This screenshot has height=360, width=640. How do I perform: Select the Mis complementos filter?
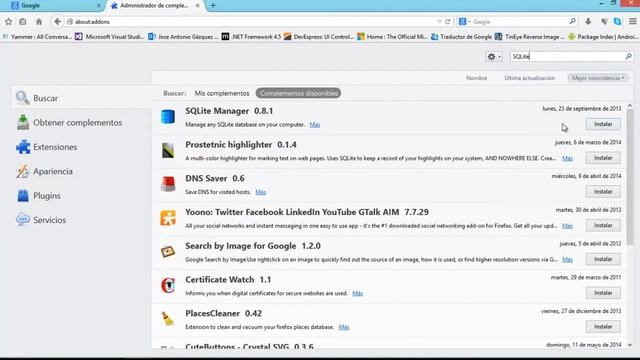(222, 93)
